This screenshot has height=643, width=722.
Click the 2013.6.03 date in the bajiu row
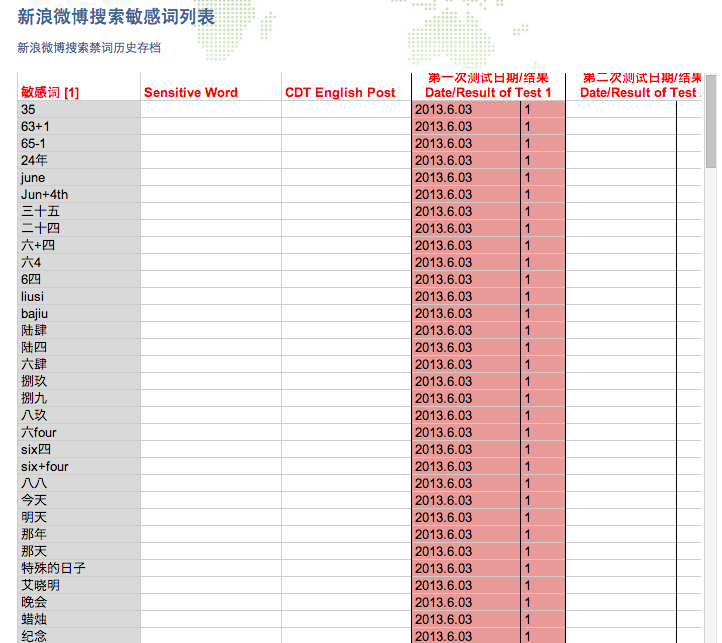443,314
